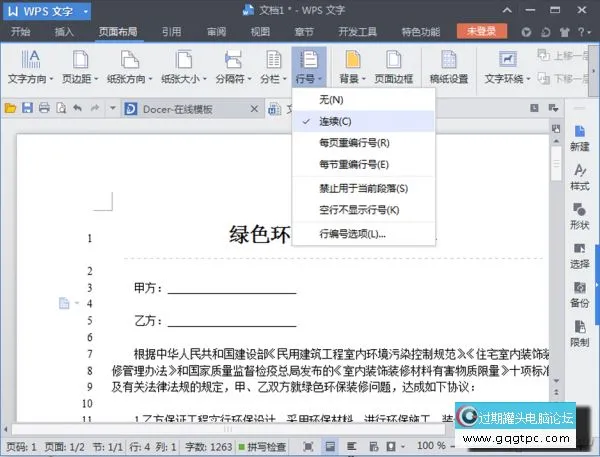600x457 pixels.
Task: Click the 下移一层 send backward button
Action: (562, 78)
